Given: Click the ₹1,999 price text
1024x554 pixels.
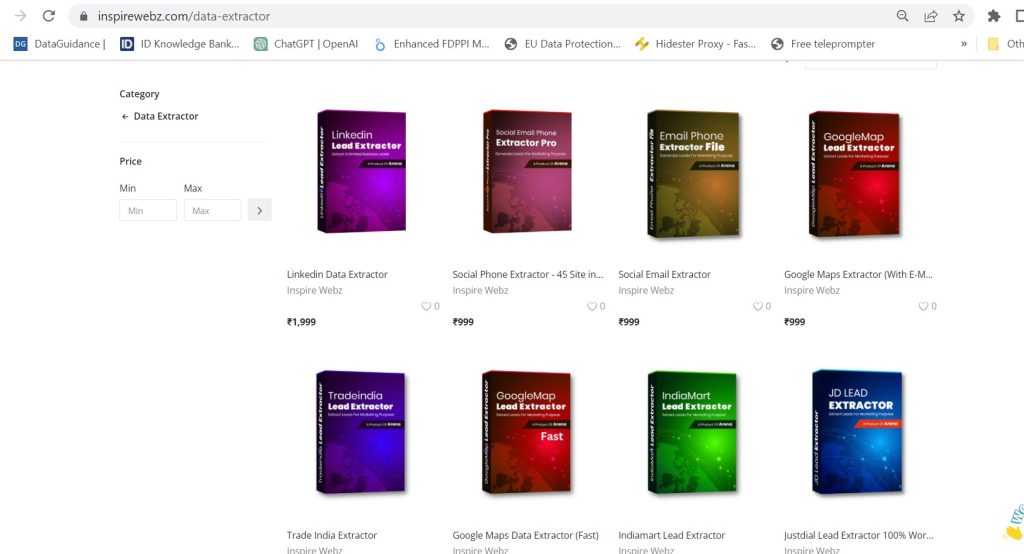Looking at the screenshot, I should click(x=301, y=321).
